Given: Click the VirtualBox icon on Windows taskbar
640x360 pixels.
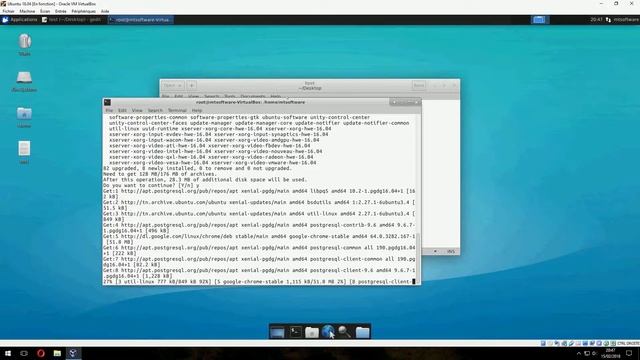Looking at the screenshot, I should (x=73, y=353).
